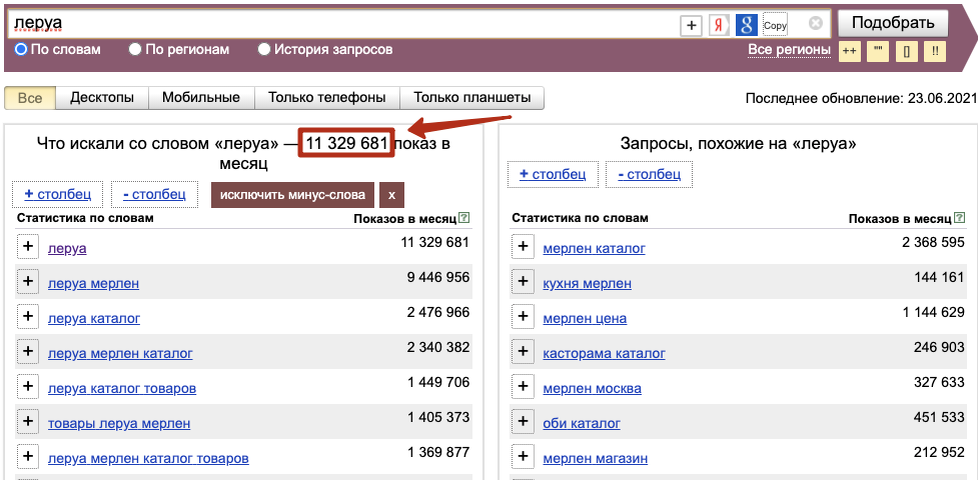This screenshot has height=480, width=978.
Task: Add 'леруа каталог товаров' with its plus button
Action: (x=27, y=386)
